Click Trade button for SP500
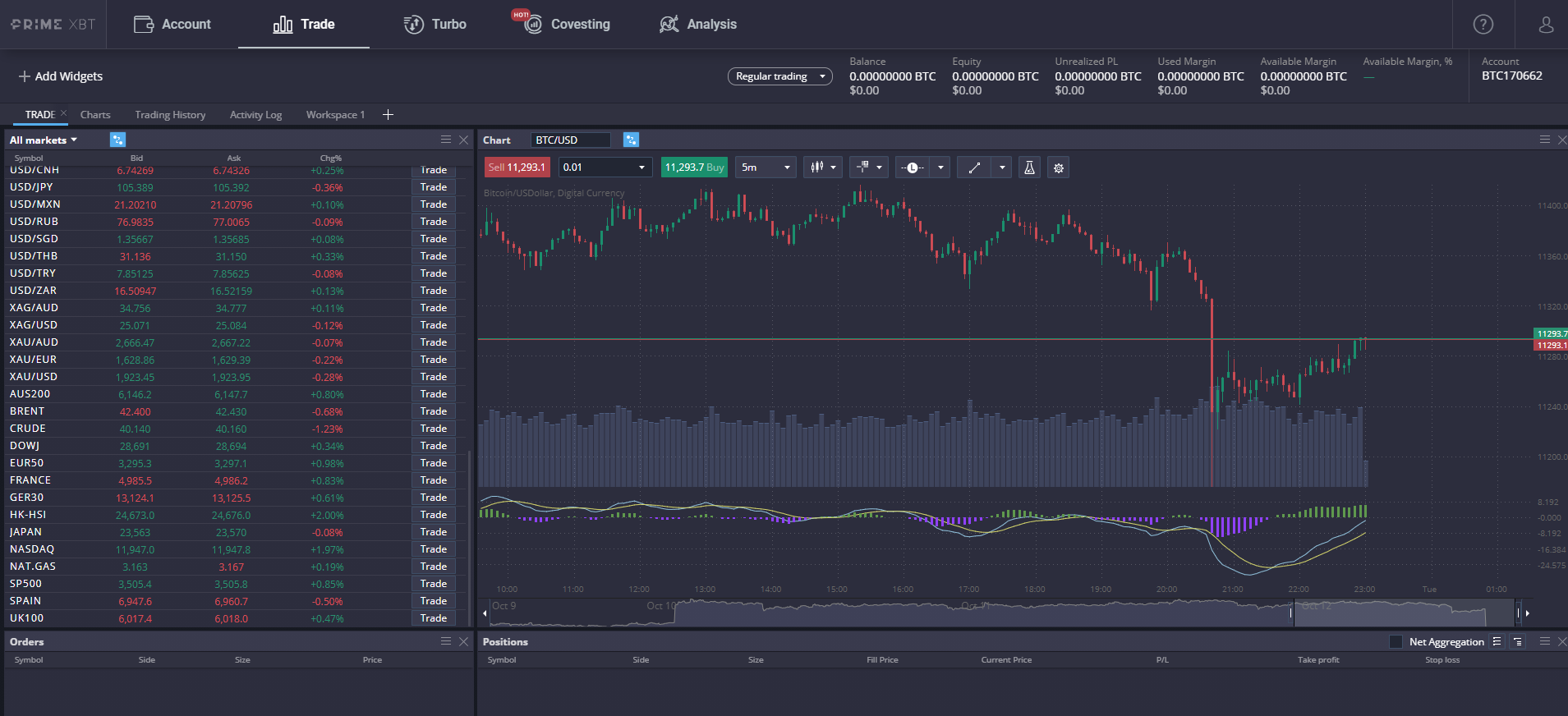1568x716 pixels. [434, 584]
